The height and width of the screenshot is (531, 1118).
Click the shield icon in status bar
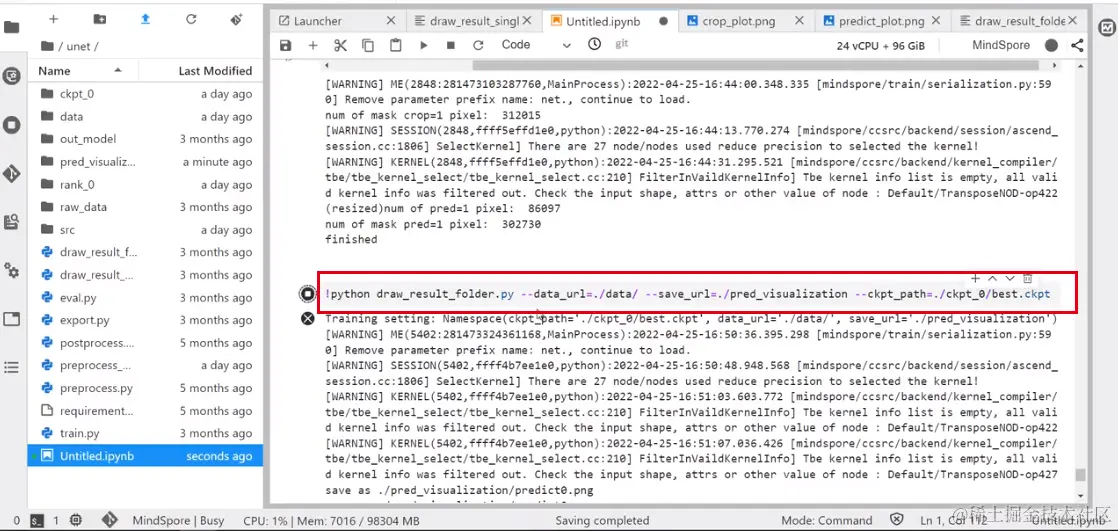point(898,520)
